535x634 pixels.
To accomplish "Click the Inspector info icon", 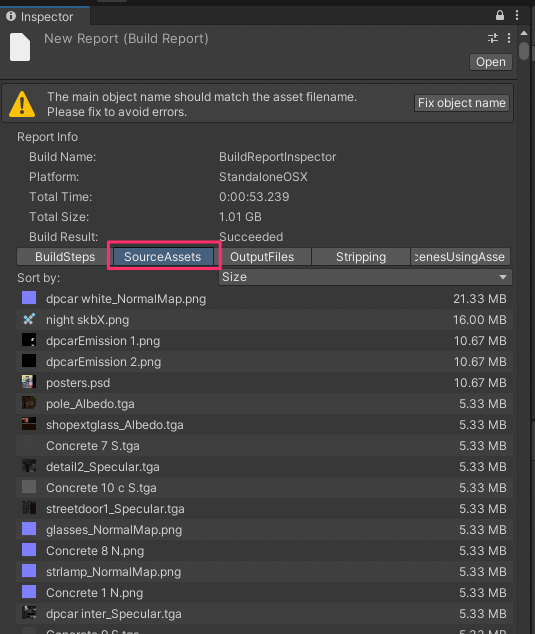I will tap(11, 16).
